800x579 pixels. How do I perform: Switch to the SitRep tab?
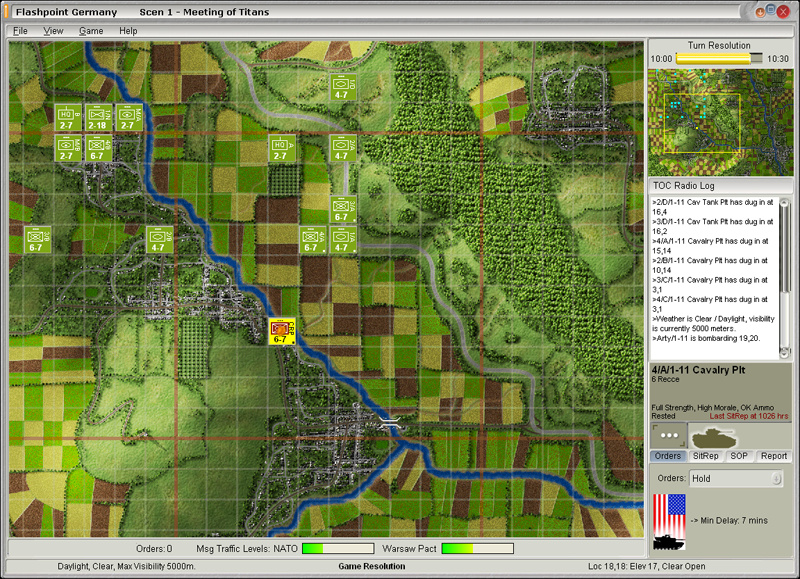click(x=704, y=456)
